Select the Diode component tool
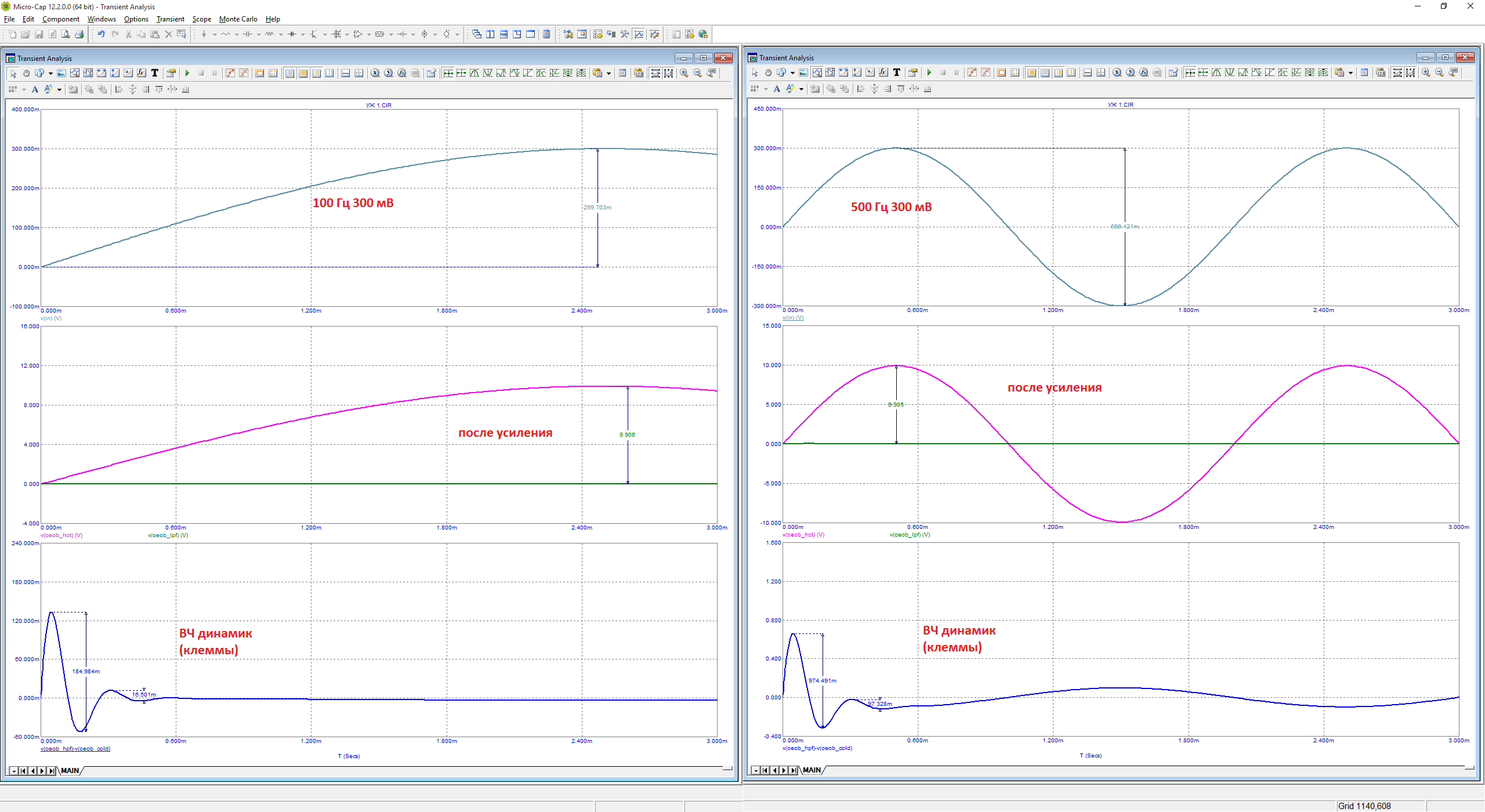 pos(292,34)
